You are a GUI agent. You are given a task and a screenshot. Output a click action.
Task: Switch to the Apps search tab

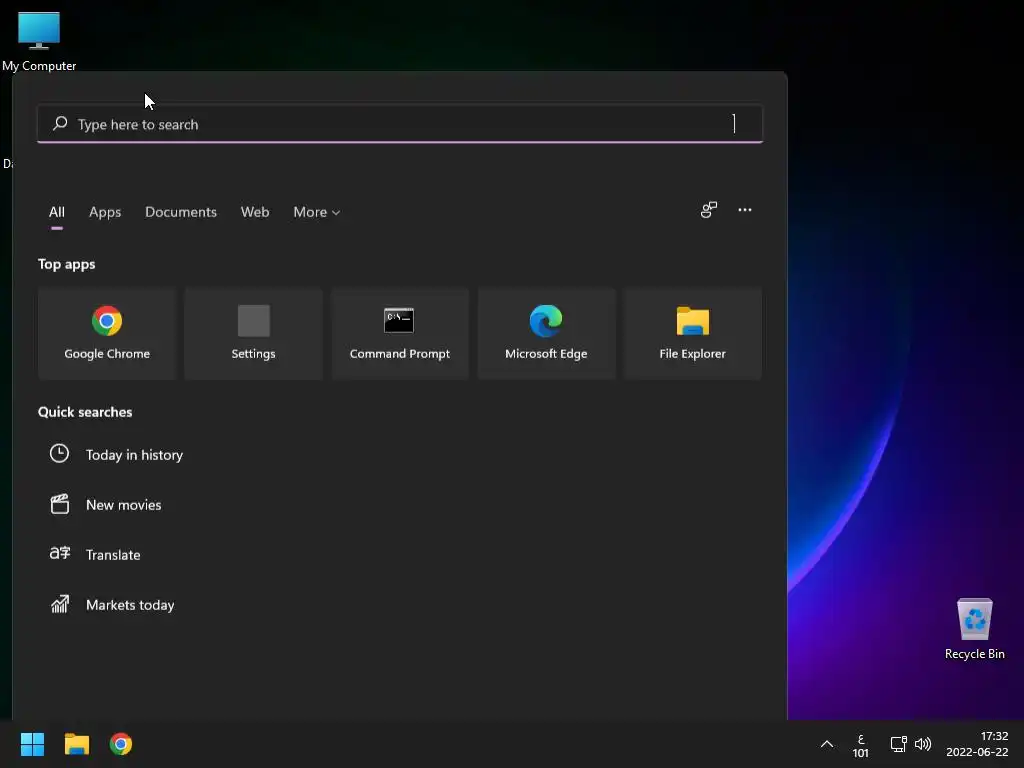pyautogui.click(x=105, y=212)
